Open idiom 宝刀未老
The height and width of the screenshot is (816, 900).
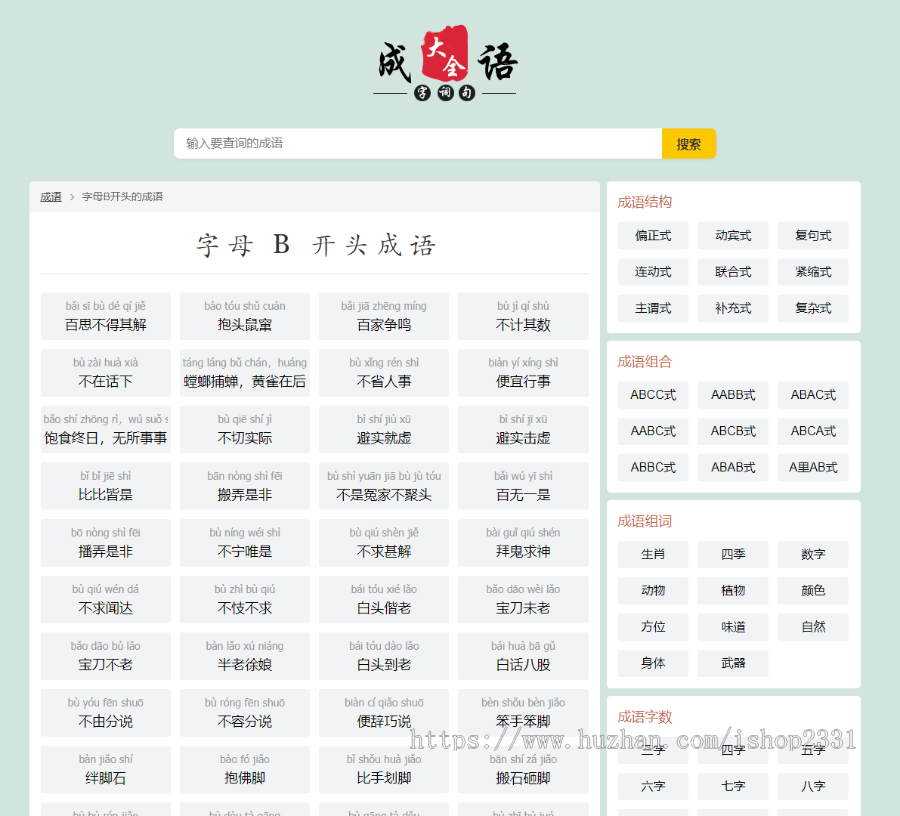point(523,600)
